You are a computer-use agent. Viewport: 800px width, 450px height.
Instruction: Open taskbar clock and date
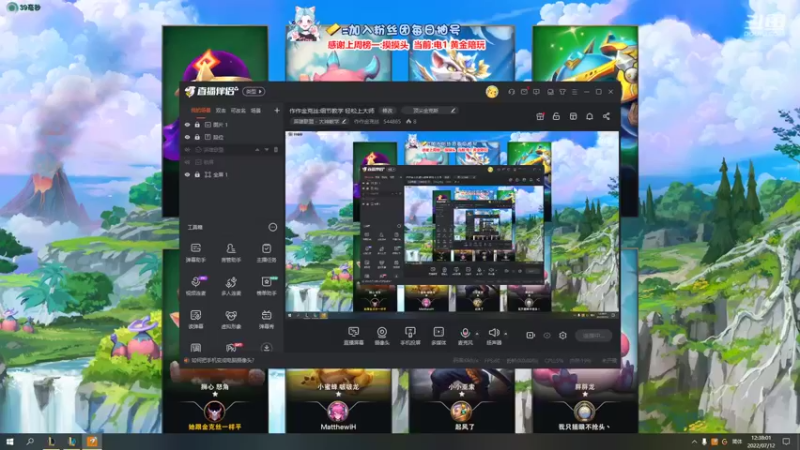coord(761,441)
